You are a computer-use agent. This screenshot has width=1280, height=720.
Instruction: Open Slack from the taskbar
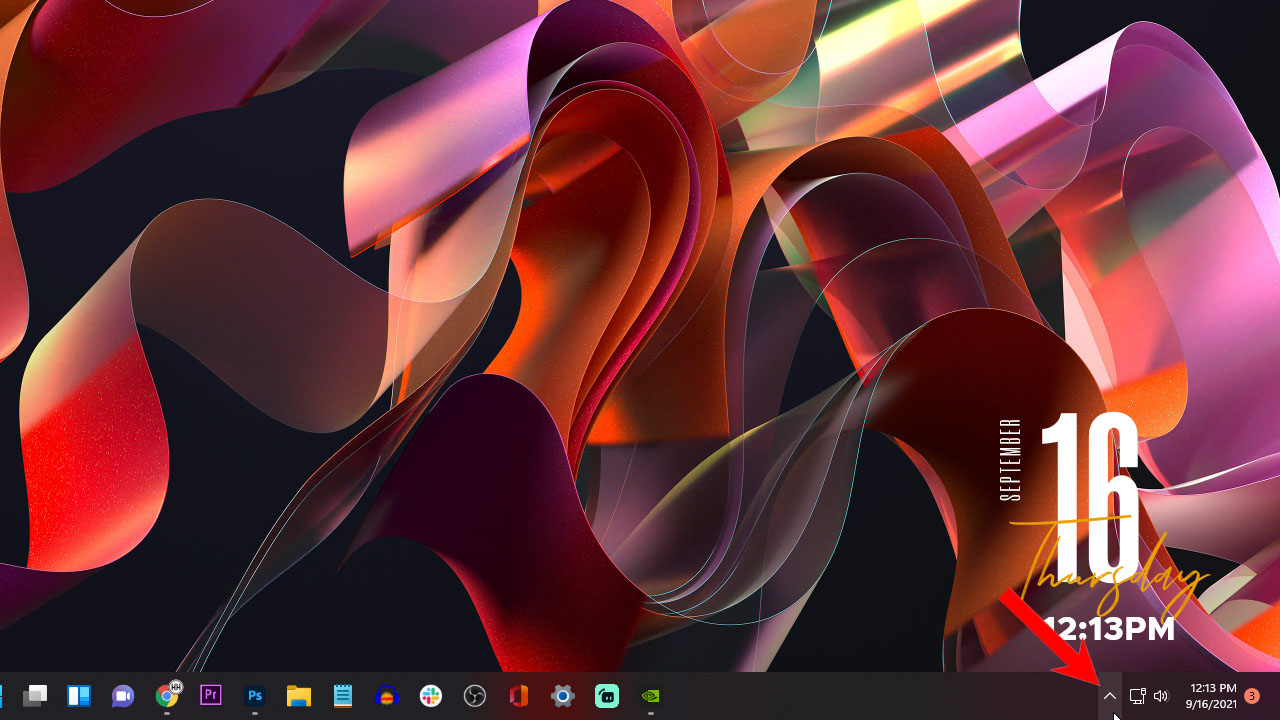[x=430, y=695]
